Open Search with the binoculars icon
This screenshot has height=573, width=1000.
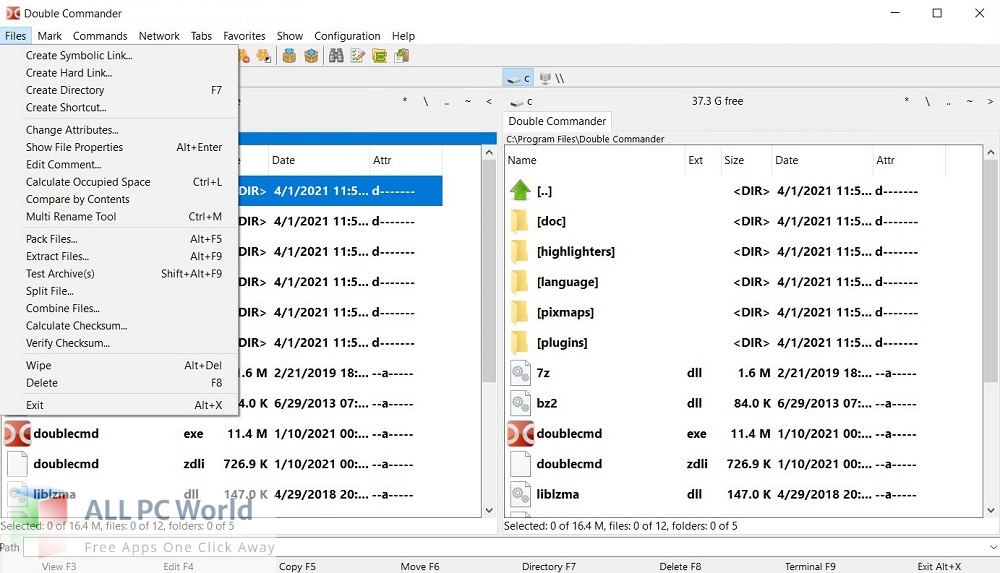point(336,56)
